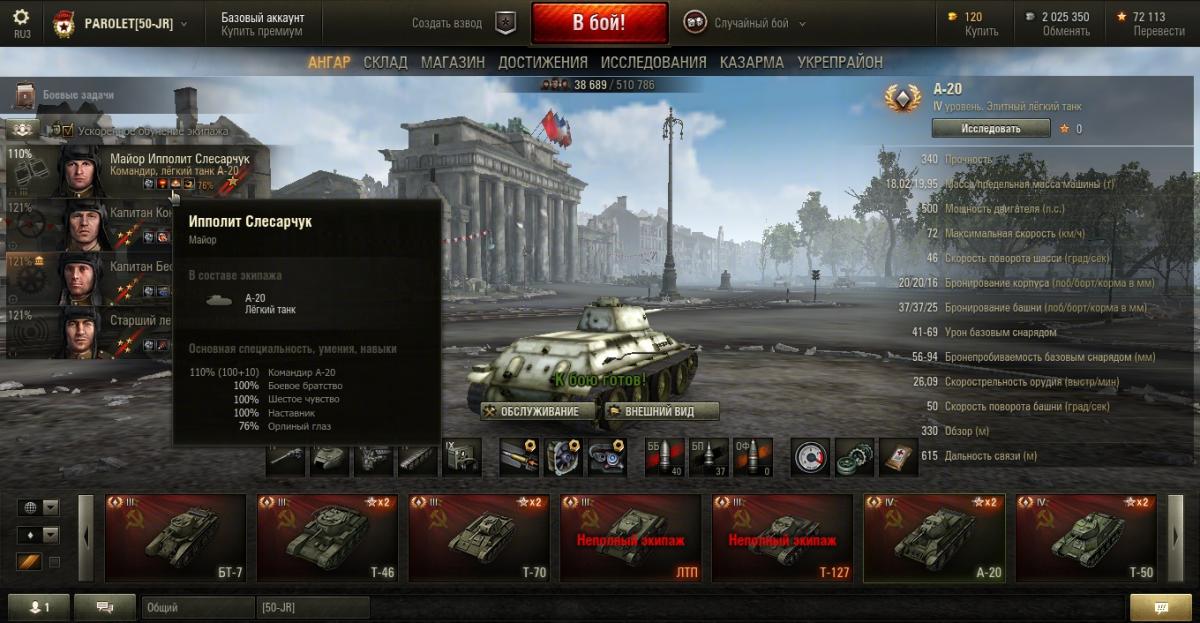Expand the PAROLET[50-JR] account dropdown
This screenshot has height=623, width=1200.
[183, 23]
